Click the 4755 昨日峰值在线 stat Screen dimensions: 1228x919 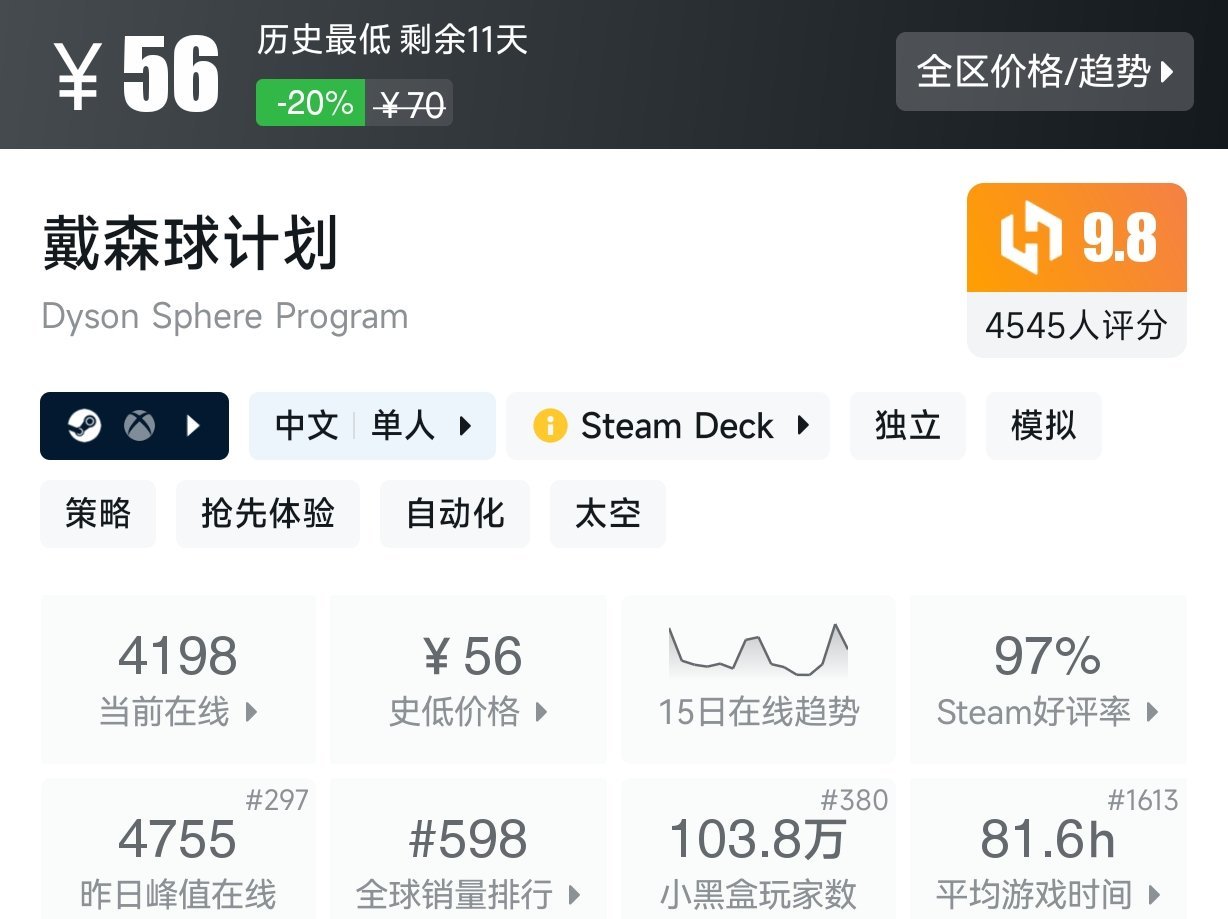(x=178, y=850)
